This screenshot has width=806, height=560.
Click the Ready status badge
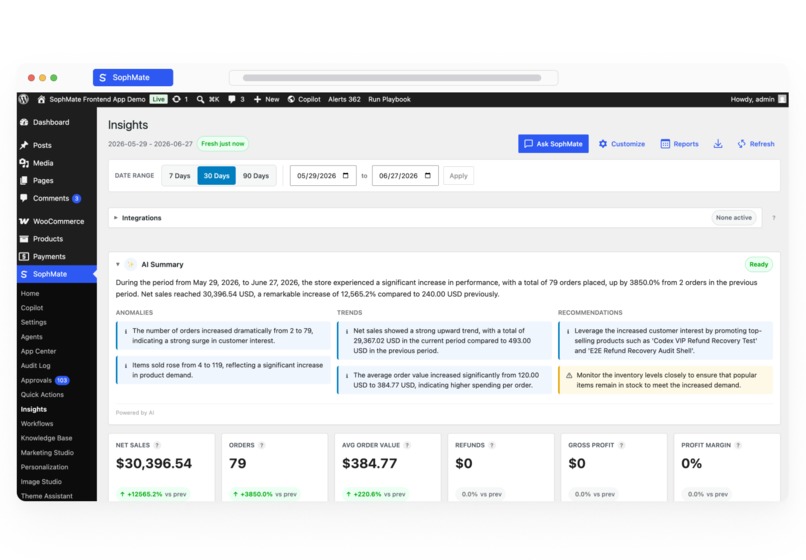click(x=758, y=264)
